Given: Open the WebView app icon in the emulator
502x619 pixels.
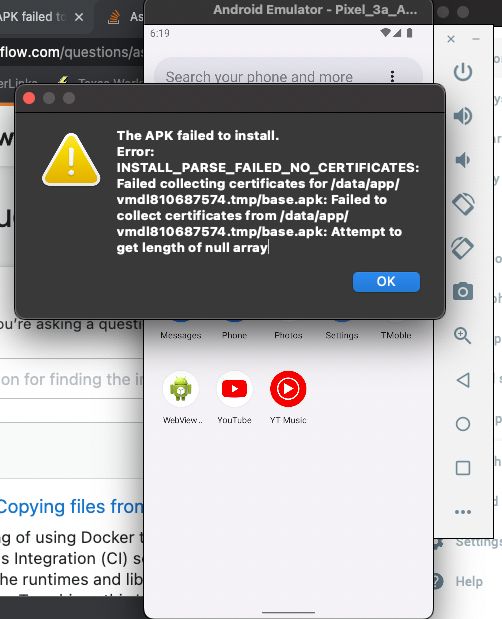Looking at the screenshot, I should click(181, 389).
